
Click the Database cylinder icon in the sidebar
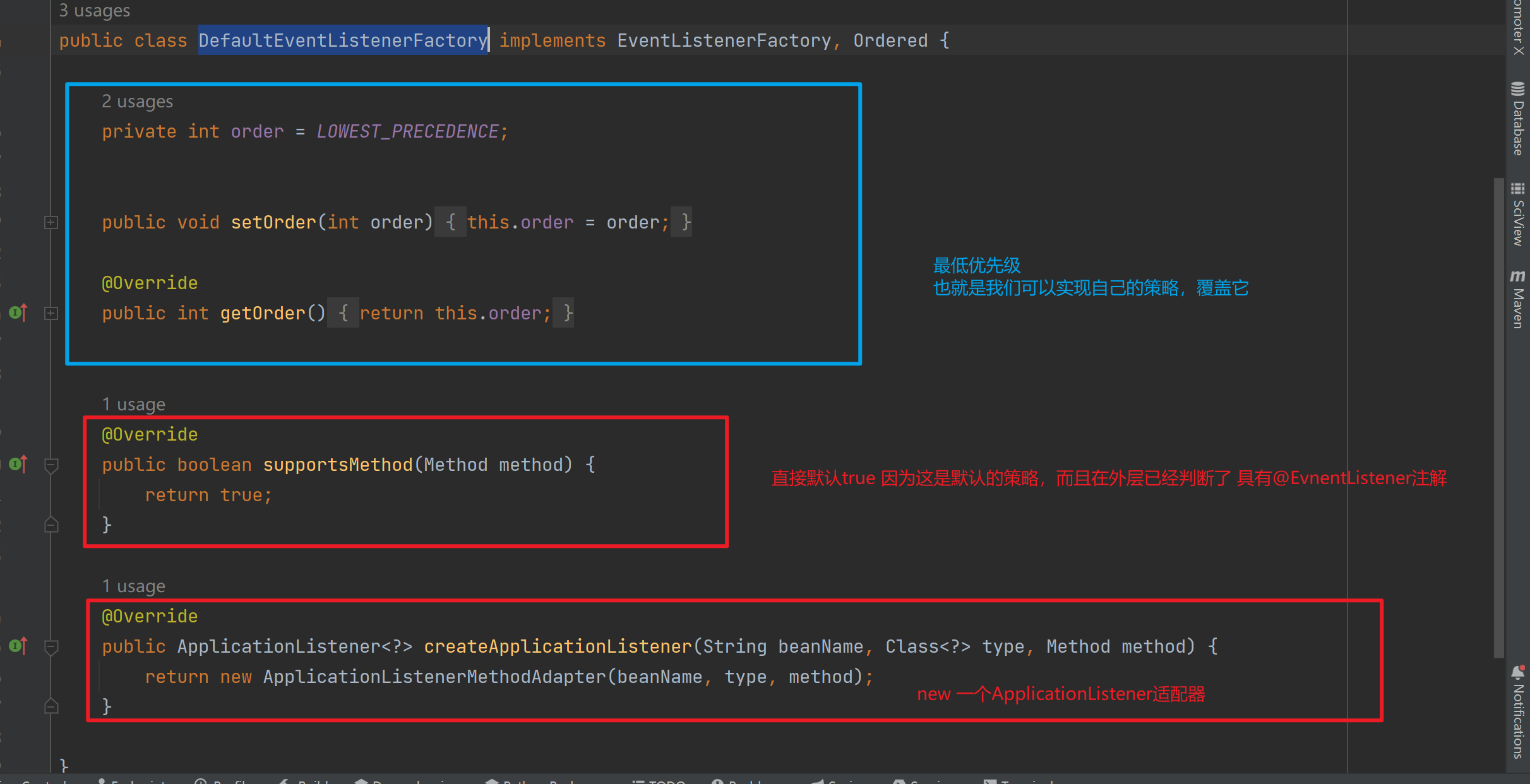[1518, 88]
